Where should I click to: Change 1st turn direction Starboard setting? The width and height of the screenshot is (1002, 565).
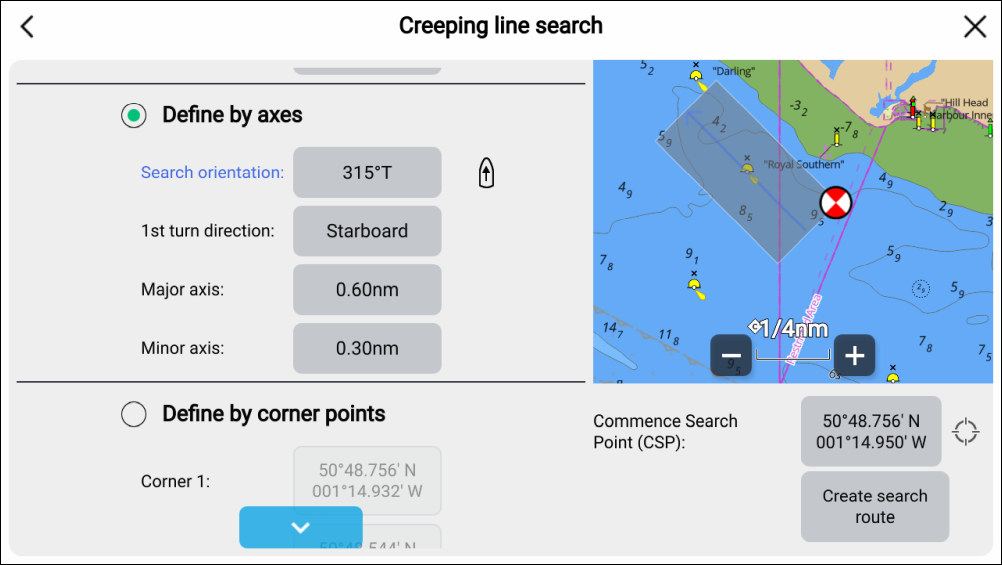click(367, 231)
